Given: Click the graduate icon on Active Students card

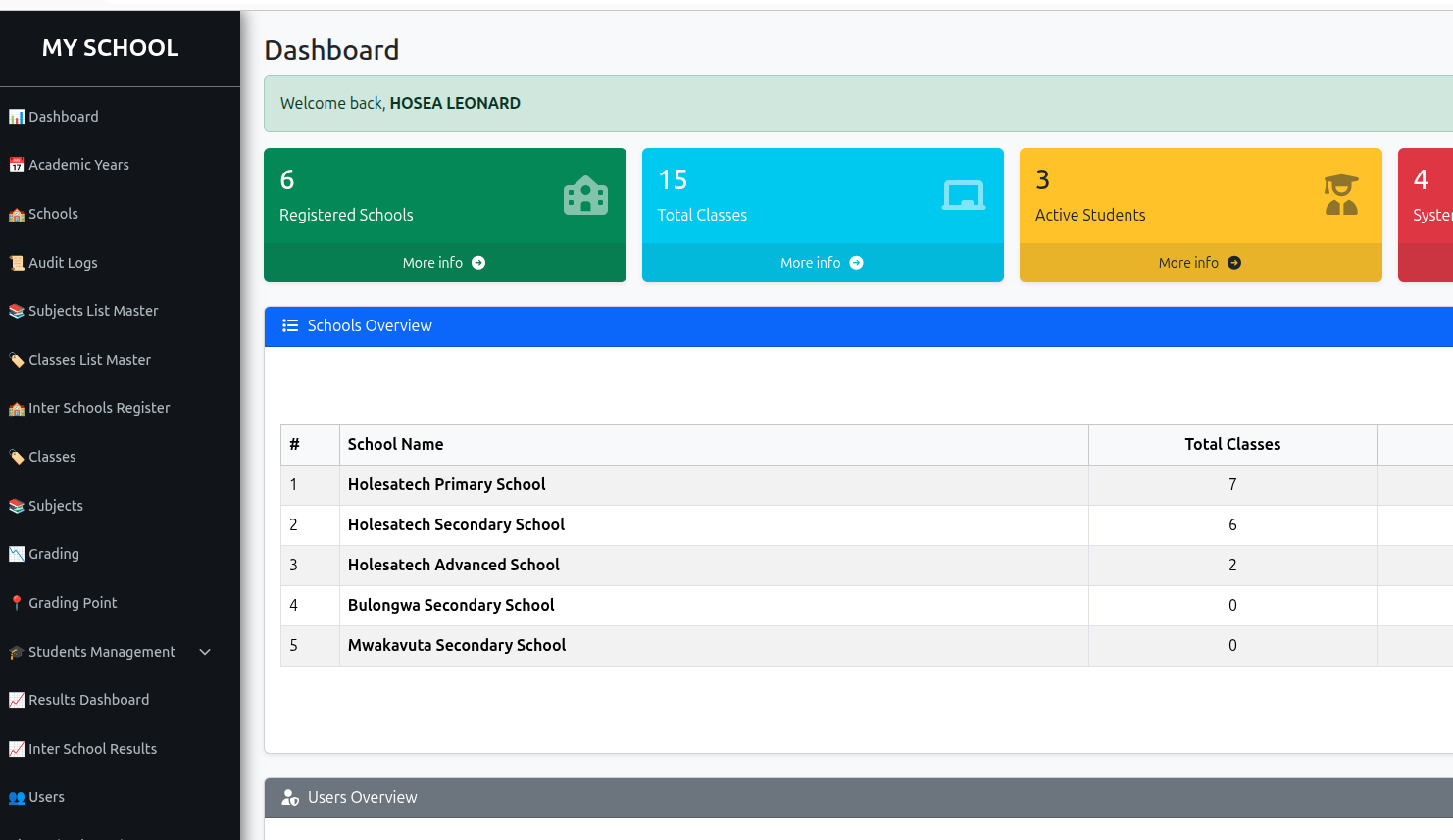Looking at the screenshot, I should click(x=1340, y=195).
